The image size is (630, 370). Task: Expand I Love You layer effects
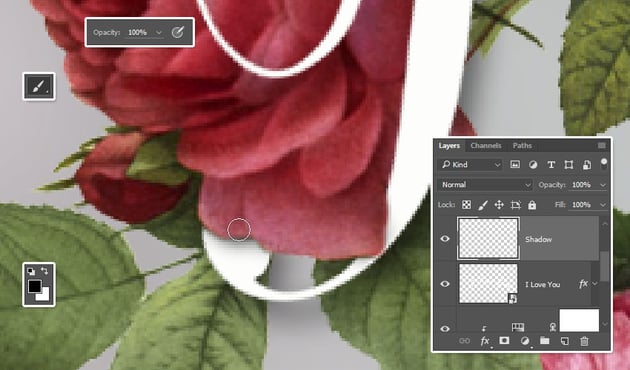coord(595,284)
